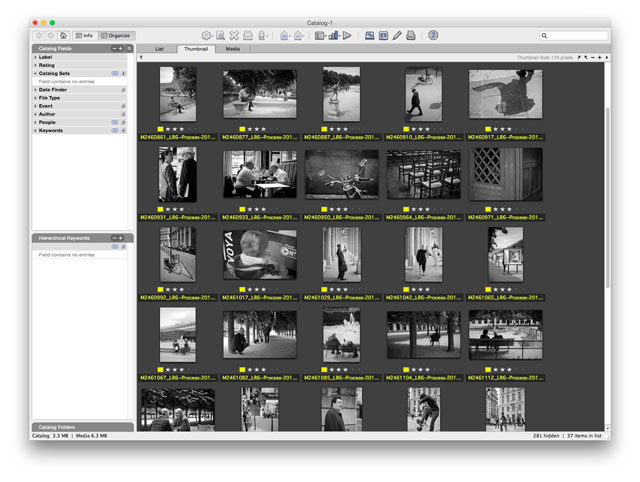This screenshot has width=640, height=482.
Task: Select the M2460950 bicycle photo thumbnail
Action: coord(342,174)
